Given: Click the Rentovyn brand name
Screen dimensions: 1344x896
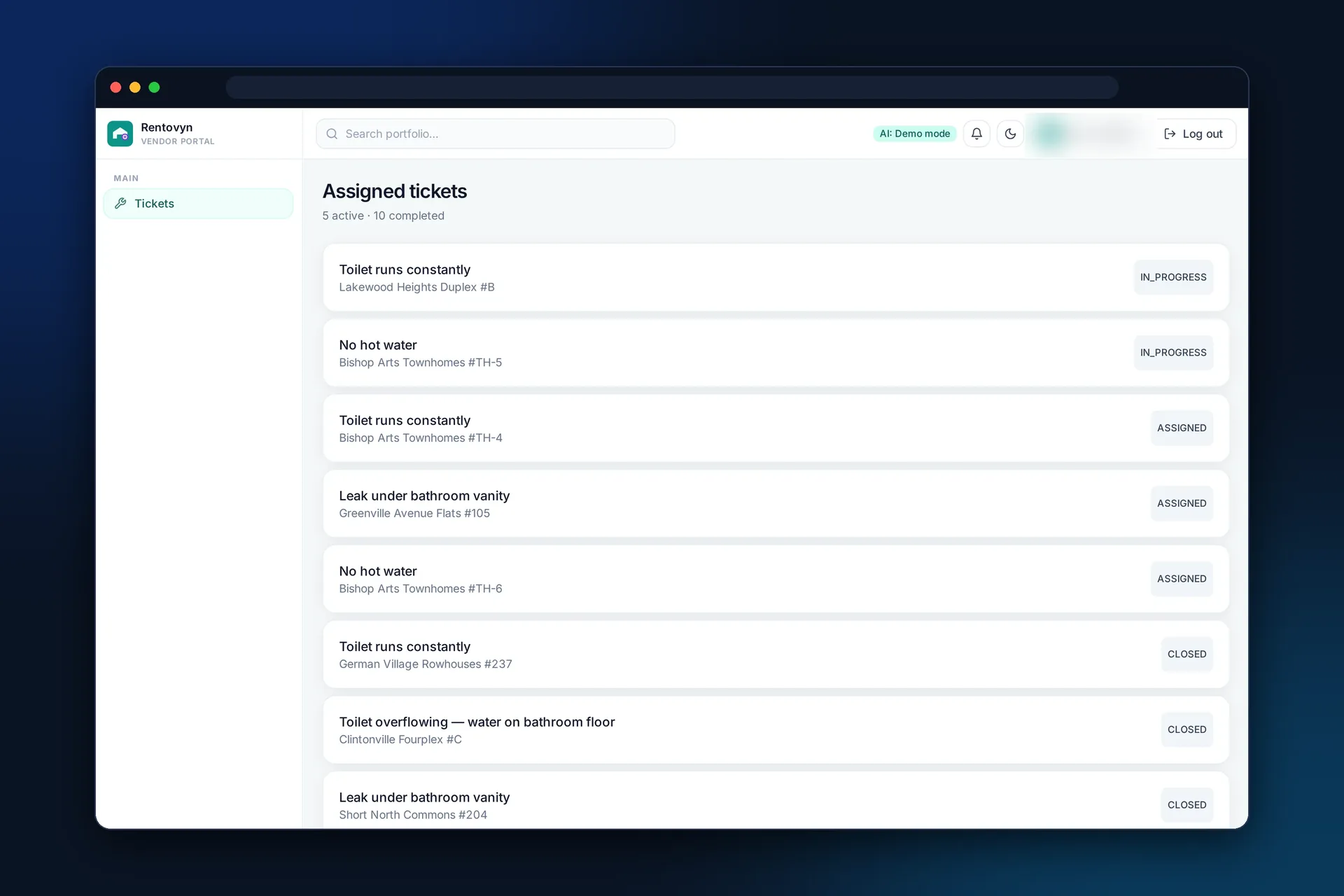Looking at the screenshot, I should 167,127.
